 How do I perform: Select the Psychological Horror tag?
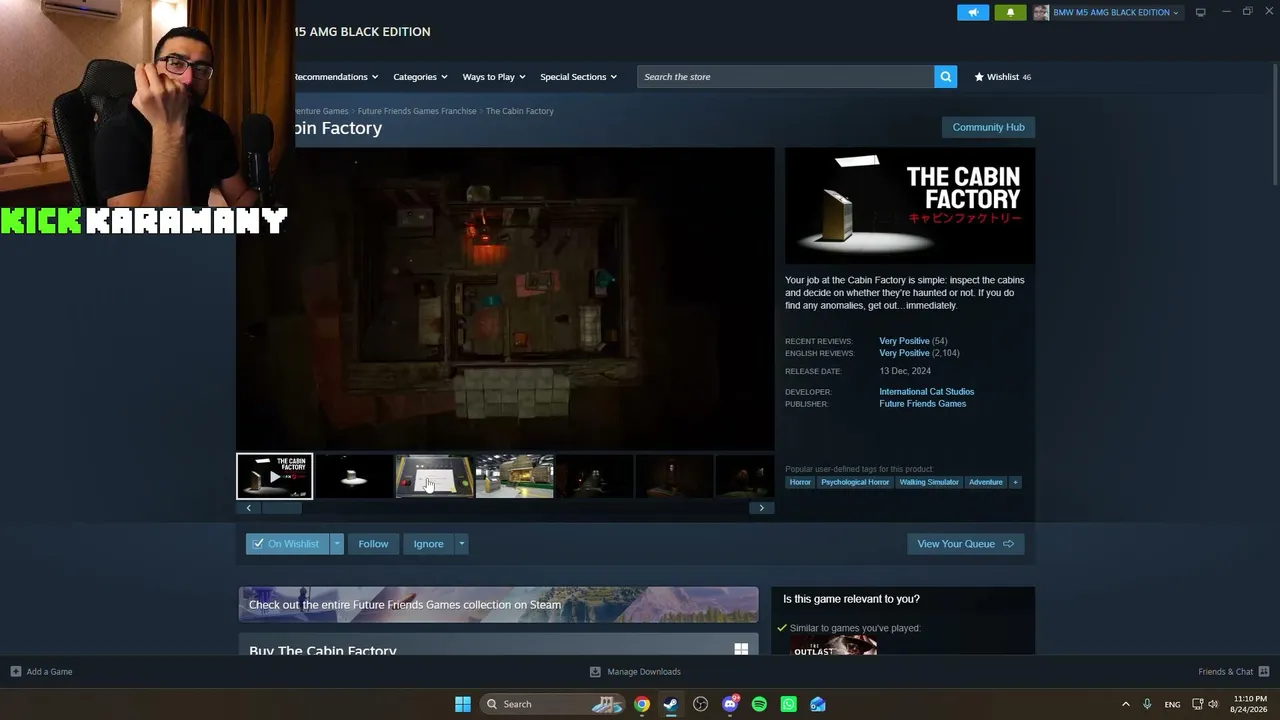[x=855, y=482]
